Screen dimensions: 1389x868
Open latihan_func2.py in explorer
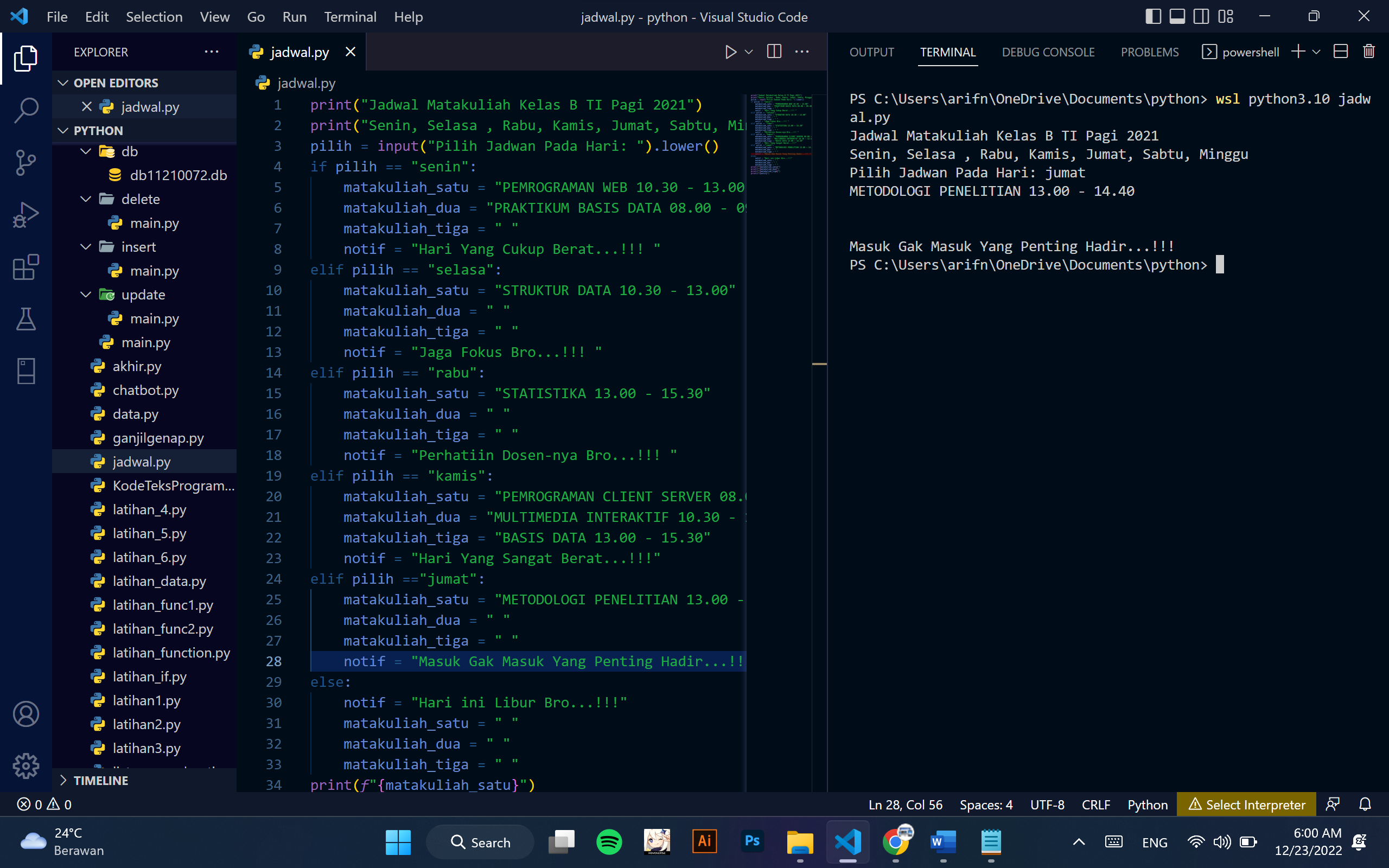(x=144, y=629)
